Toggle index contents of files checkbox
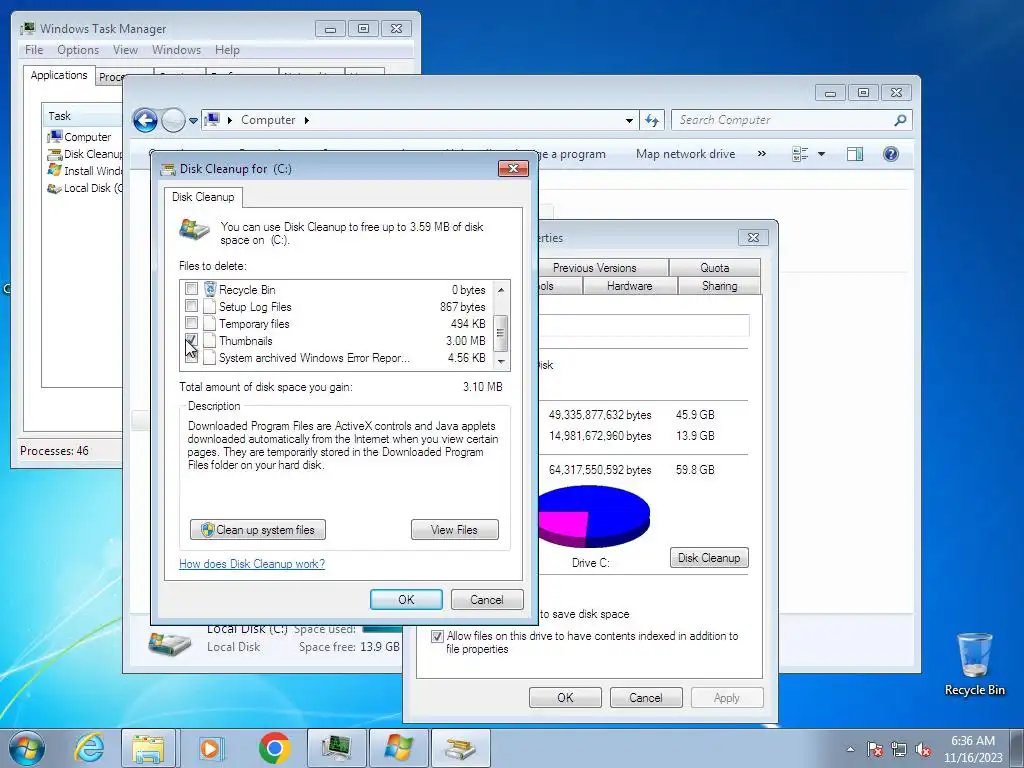Image resolution: width=1024 pixels, height=768 pixels. [x=437, y=636]
